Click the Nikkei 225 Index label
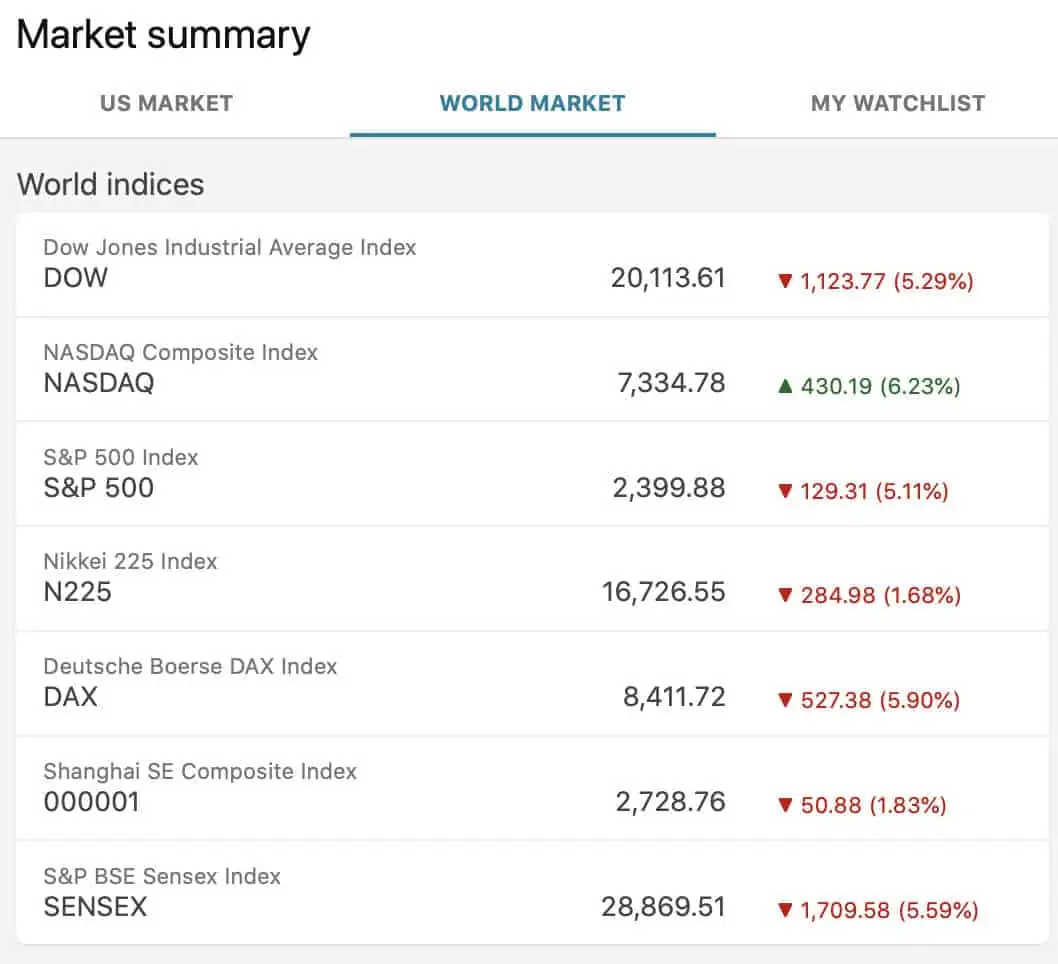The image size is (1058, 964). tap(130, 561)
